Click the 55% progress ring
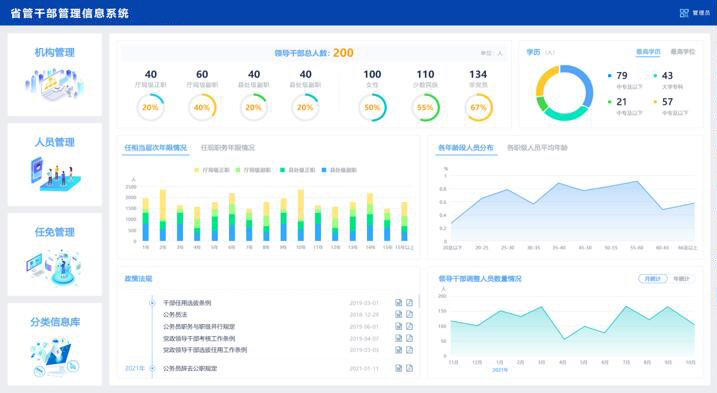 click(x=425, y=108)
